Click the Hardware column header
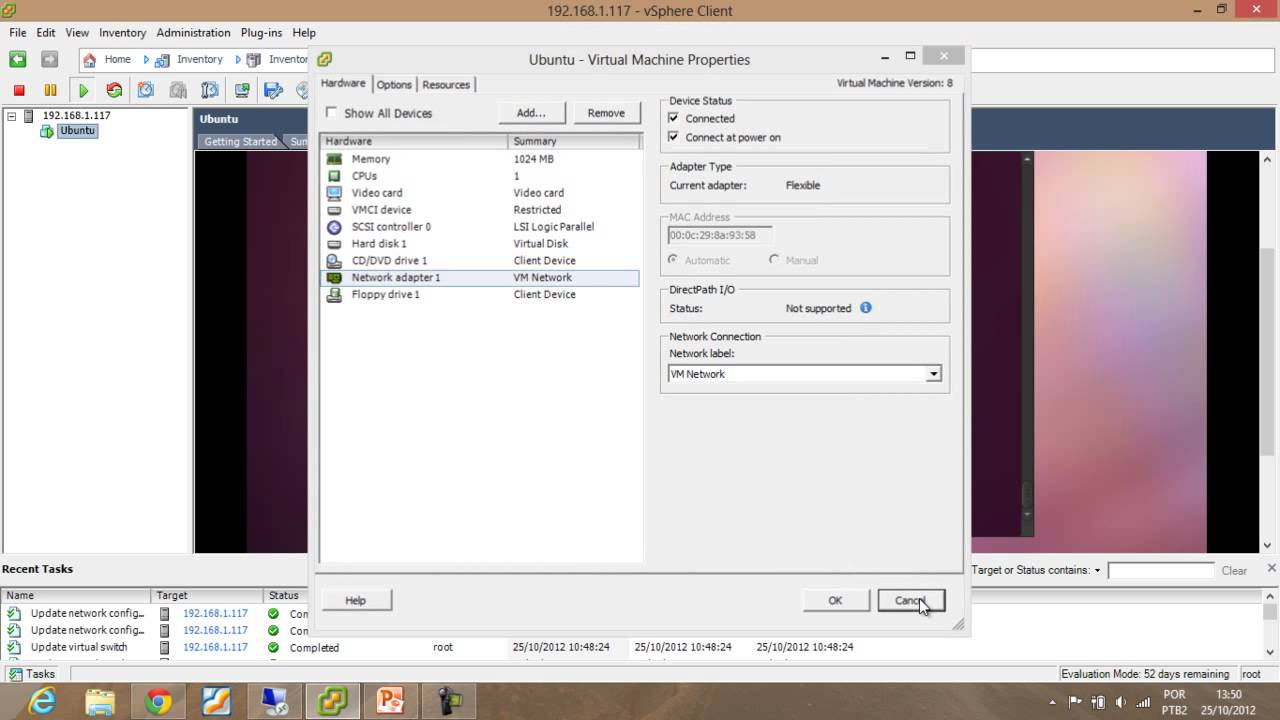The image size is (1280, 720). pyautogui.click(x=414, y=141)
